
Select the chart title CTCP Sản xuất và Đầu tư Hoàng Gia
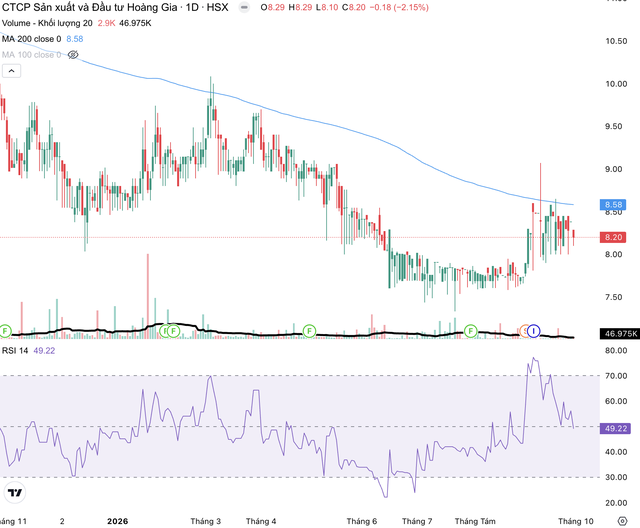[90, 7]
